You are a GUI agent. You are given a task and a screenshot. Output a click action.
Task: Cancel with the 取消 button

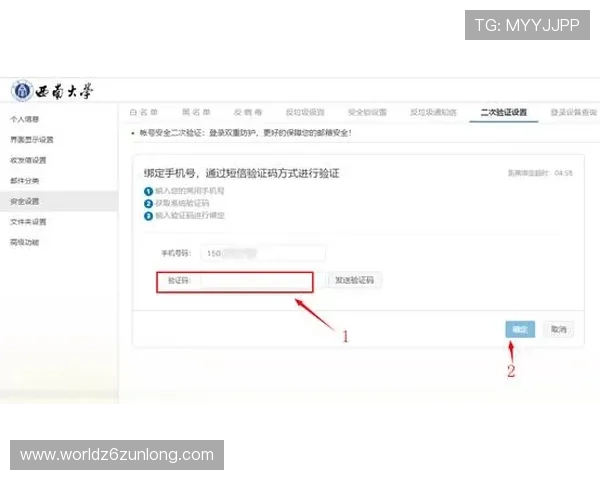(x=558, y=329)
